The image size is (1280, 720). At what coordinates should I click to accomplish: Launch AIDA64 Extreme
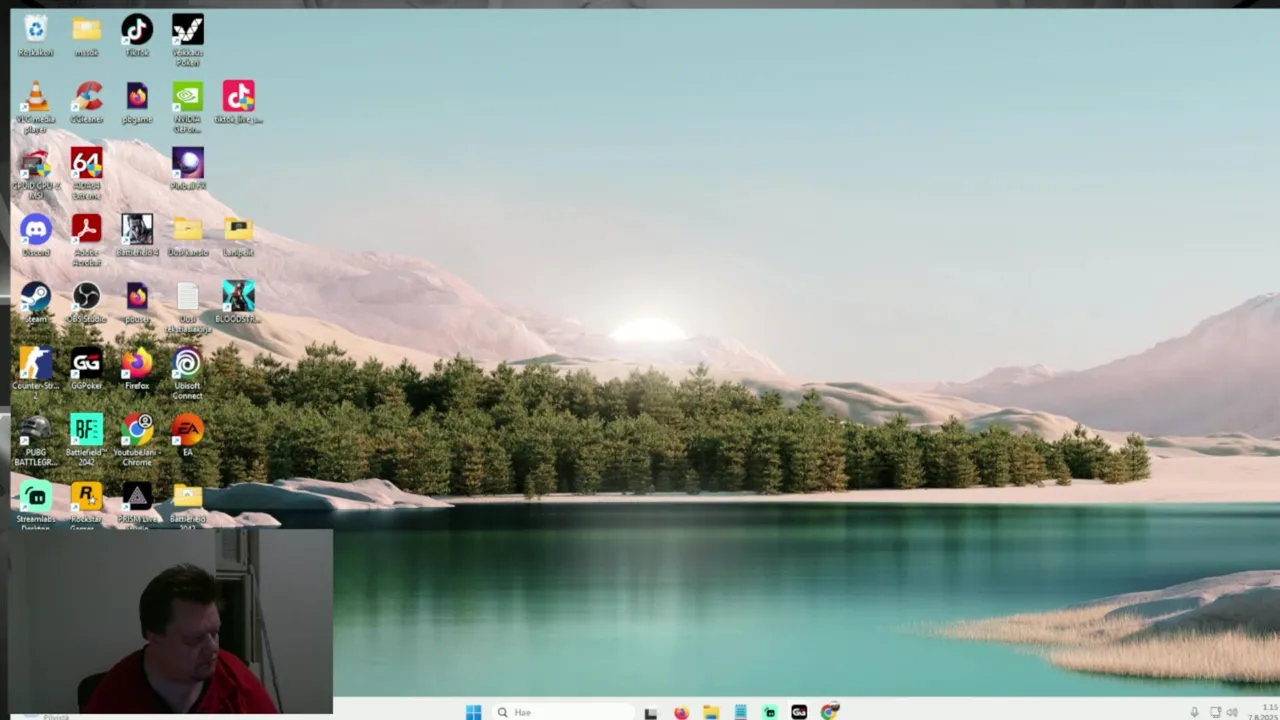tap(87, 173)
